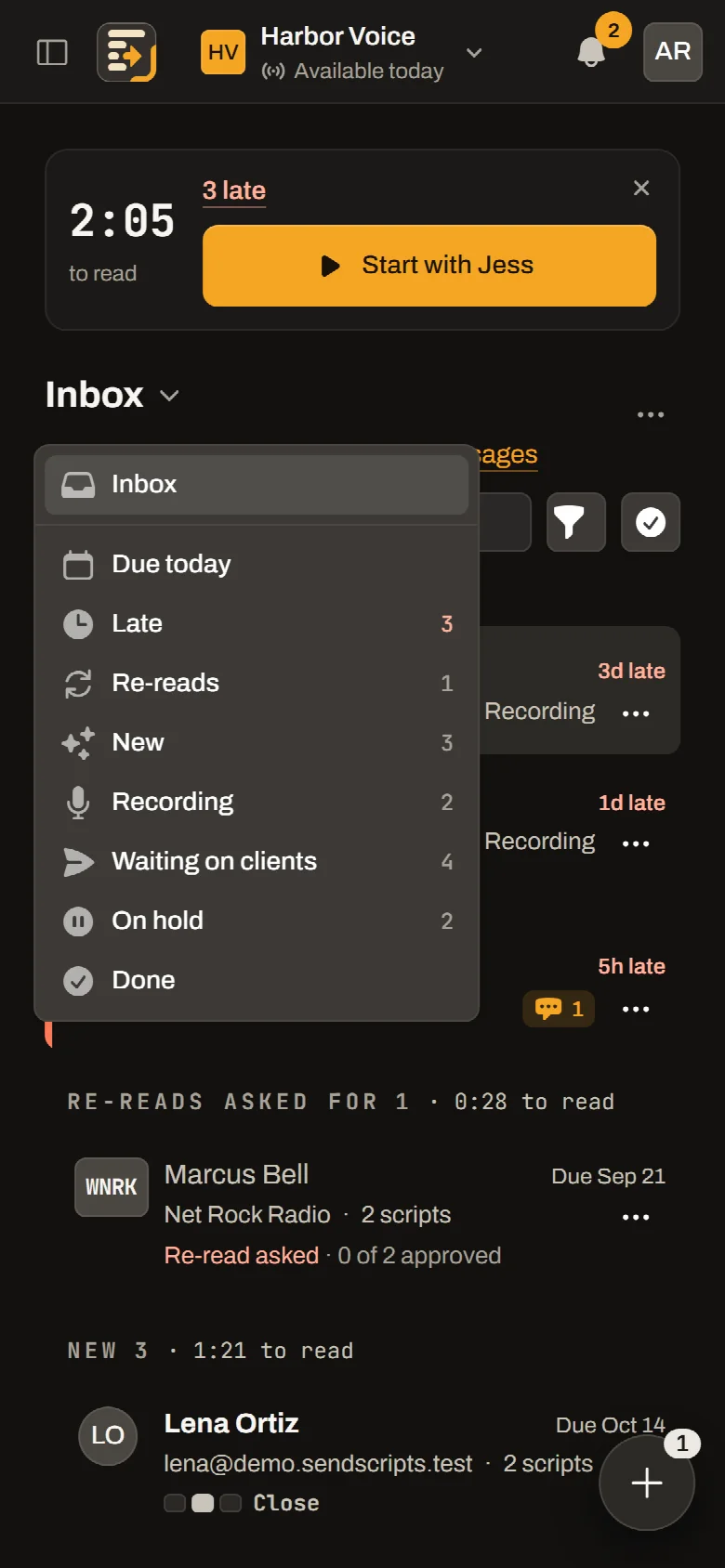Click the calendar icon for Due today
The image size is (725, 1568).
(x=78, y=565)
